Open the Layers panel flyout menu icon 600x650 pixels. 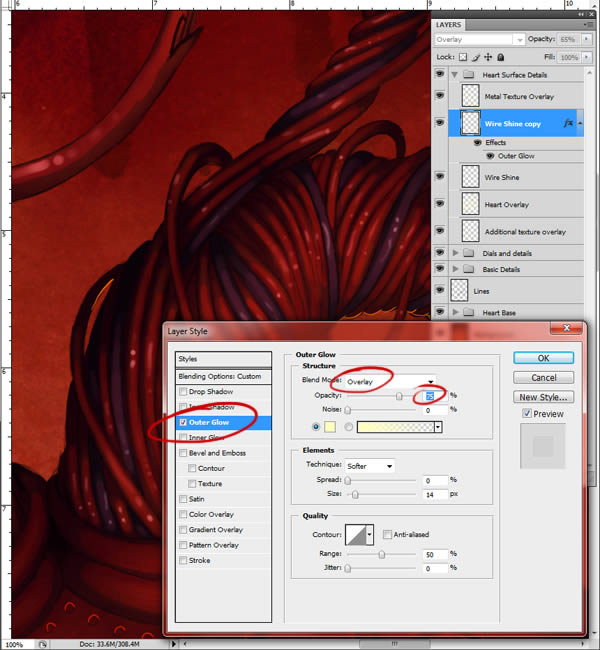click(x=588, y=25)
